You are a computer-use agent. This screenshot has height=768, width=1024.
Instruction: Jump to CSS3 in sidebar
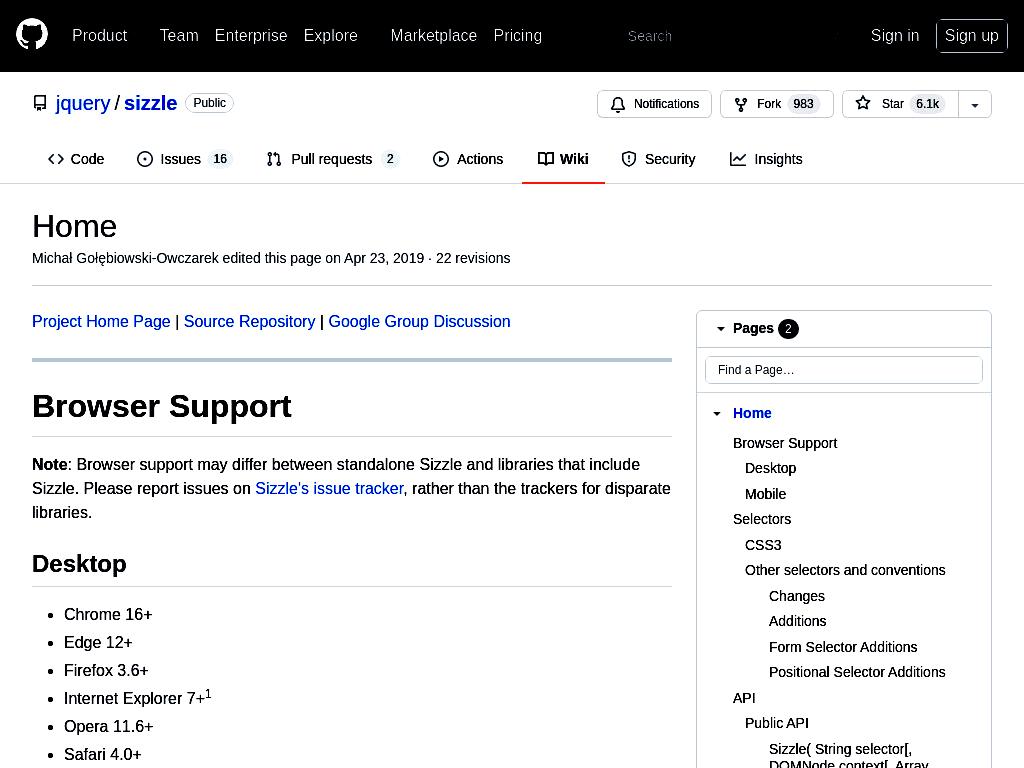[763, 545]
